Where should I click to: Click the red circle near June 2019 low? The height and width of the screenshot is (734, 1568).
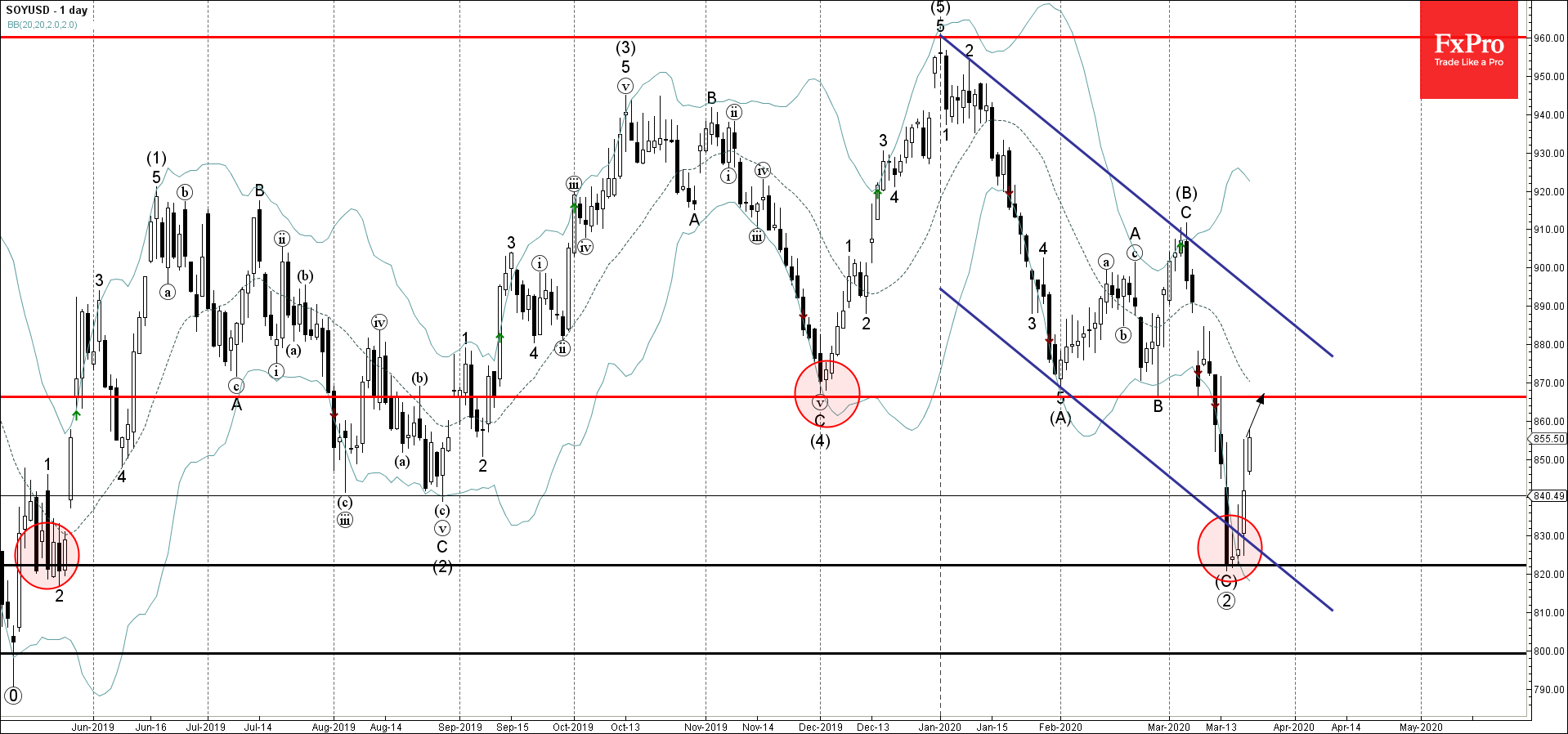tap(47, 556)
